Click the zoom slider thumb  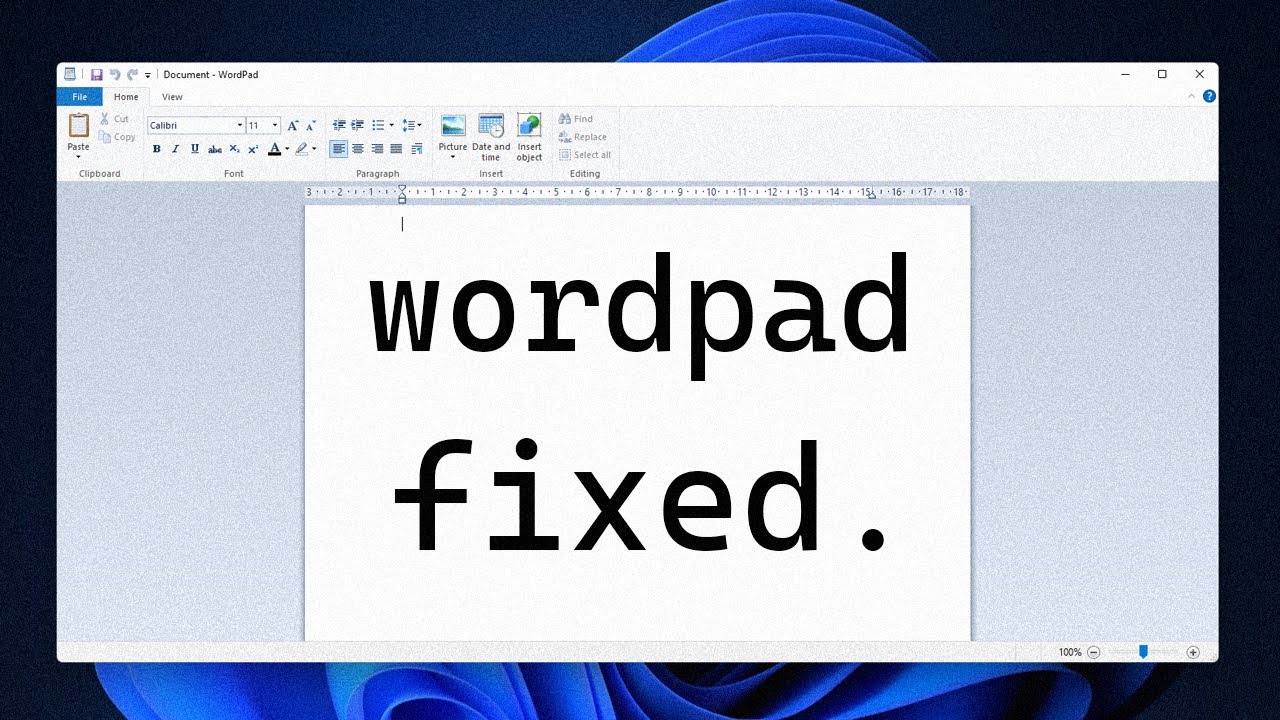coord(1143,652)
